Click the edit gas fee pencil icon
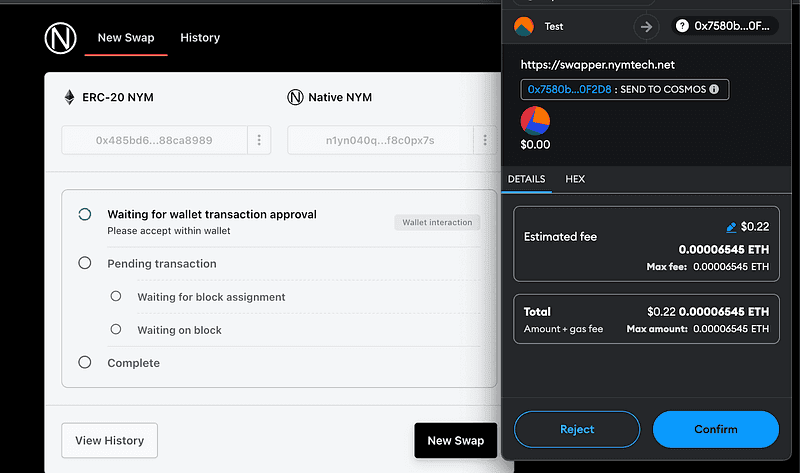The image size is (800, 473). (x=732, y=228)
